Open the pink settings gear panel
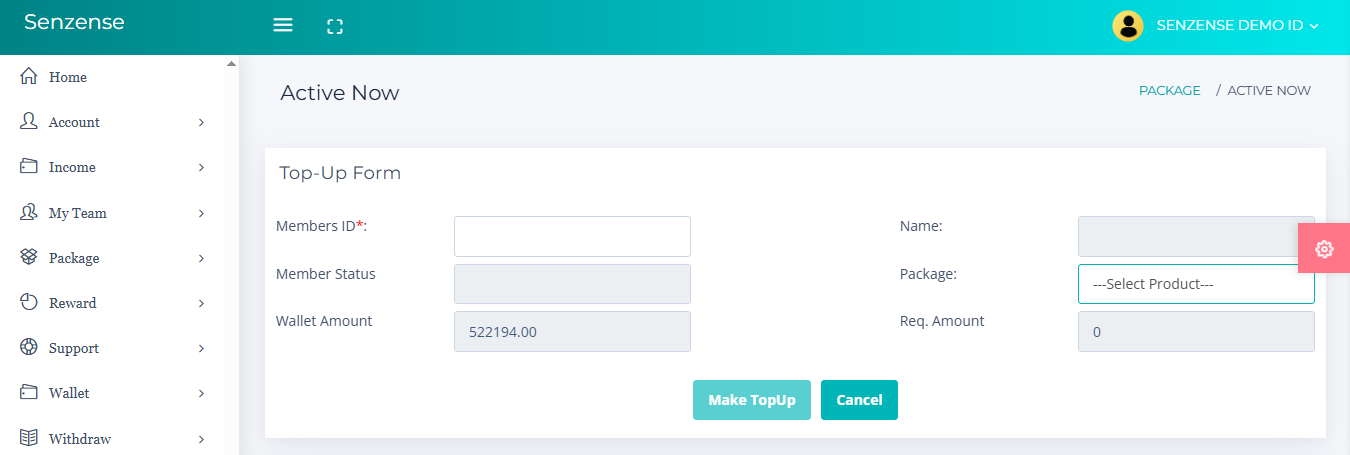Screen dimensions: 1350x455 [1324, 249]
